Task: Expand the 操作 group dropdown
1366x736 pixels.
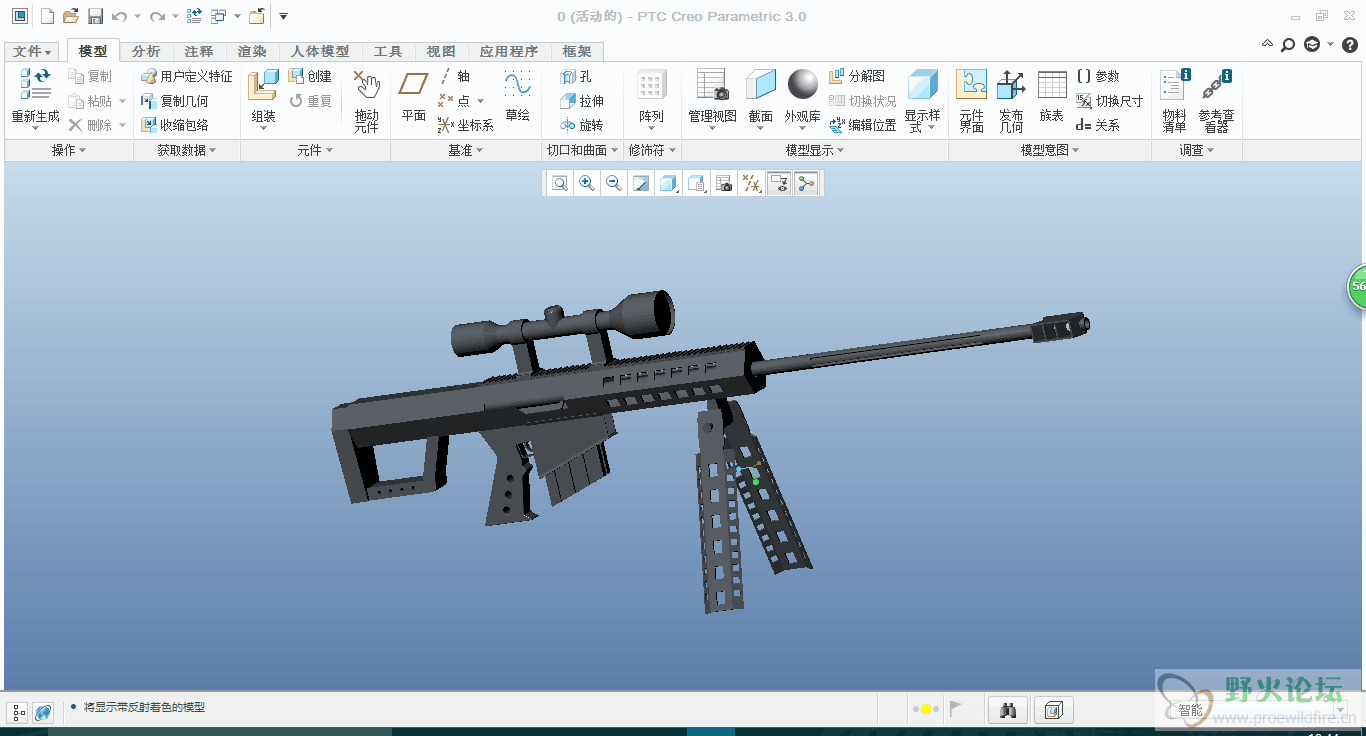Action: tap(69, 150)
